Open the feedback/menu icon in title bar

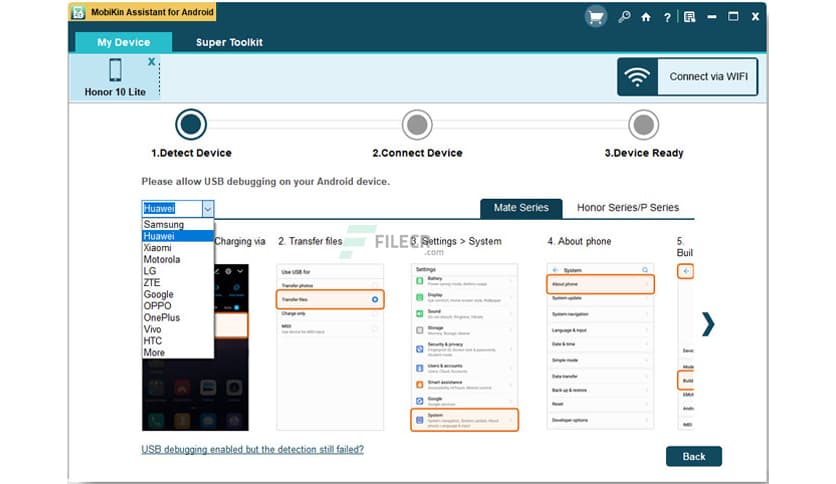689,17
